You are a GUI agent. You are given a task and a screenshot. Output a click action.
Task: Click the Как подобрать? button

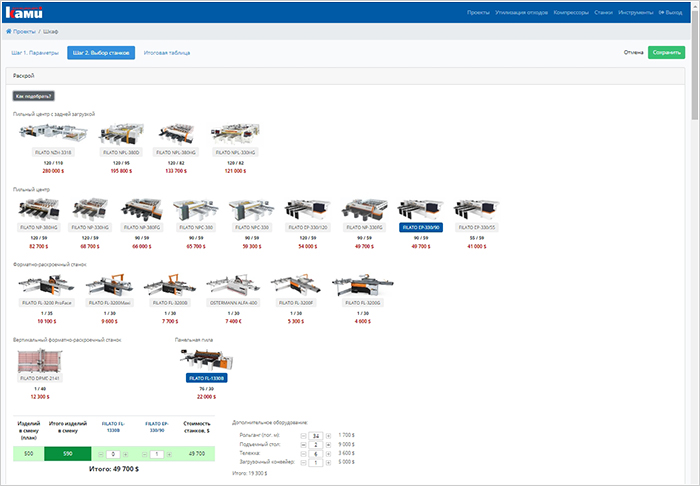(33, 96)
